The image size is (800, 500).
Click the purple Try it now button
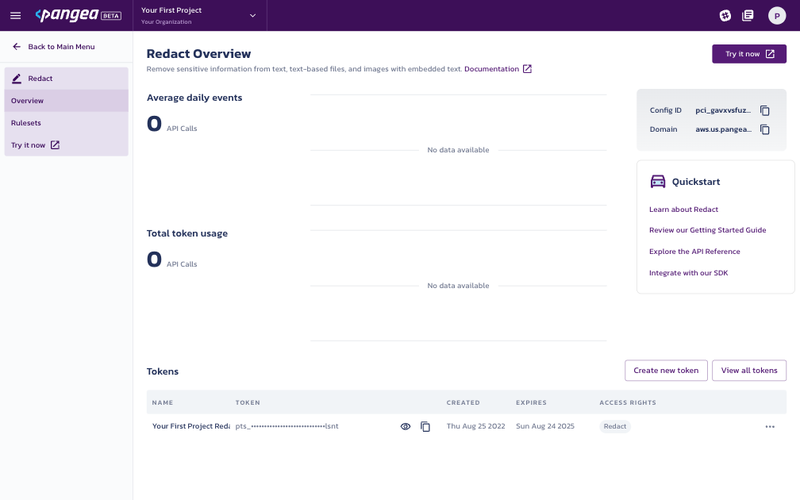749,54
